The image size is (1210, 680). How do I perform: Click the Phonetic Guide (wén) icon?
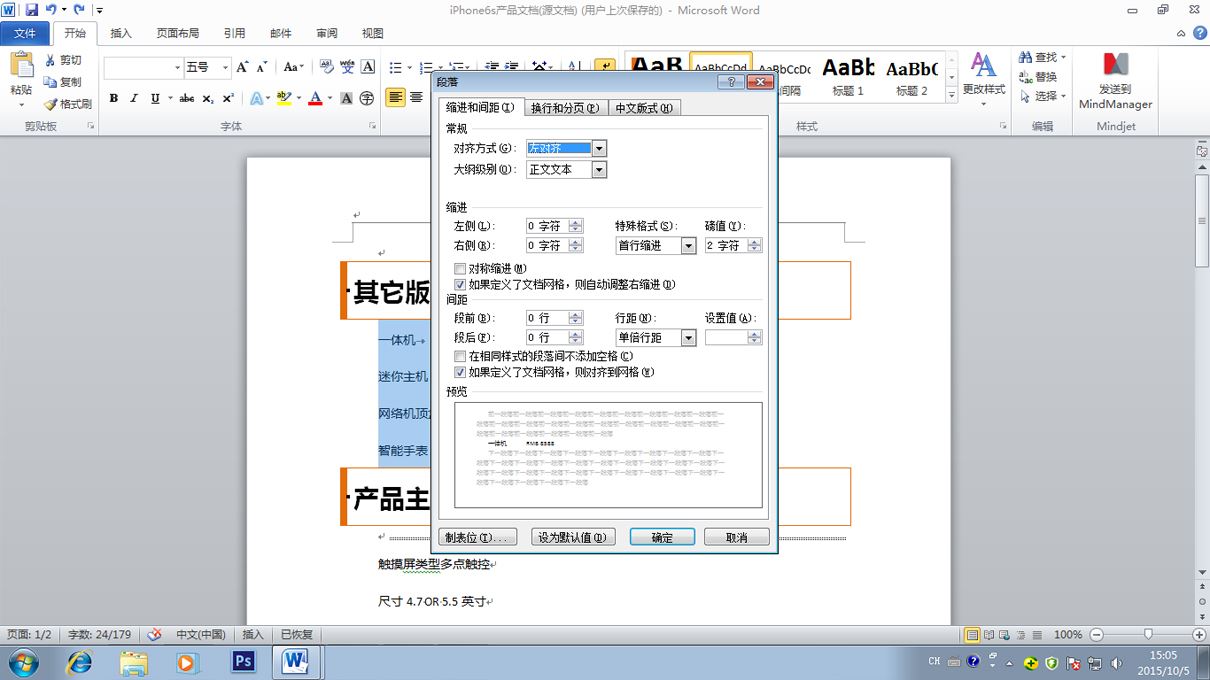click(347, 67)
